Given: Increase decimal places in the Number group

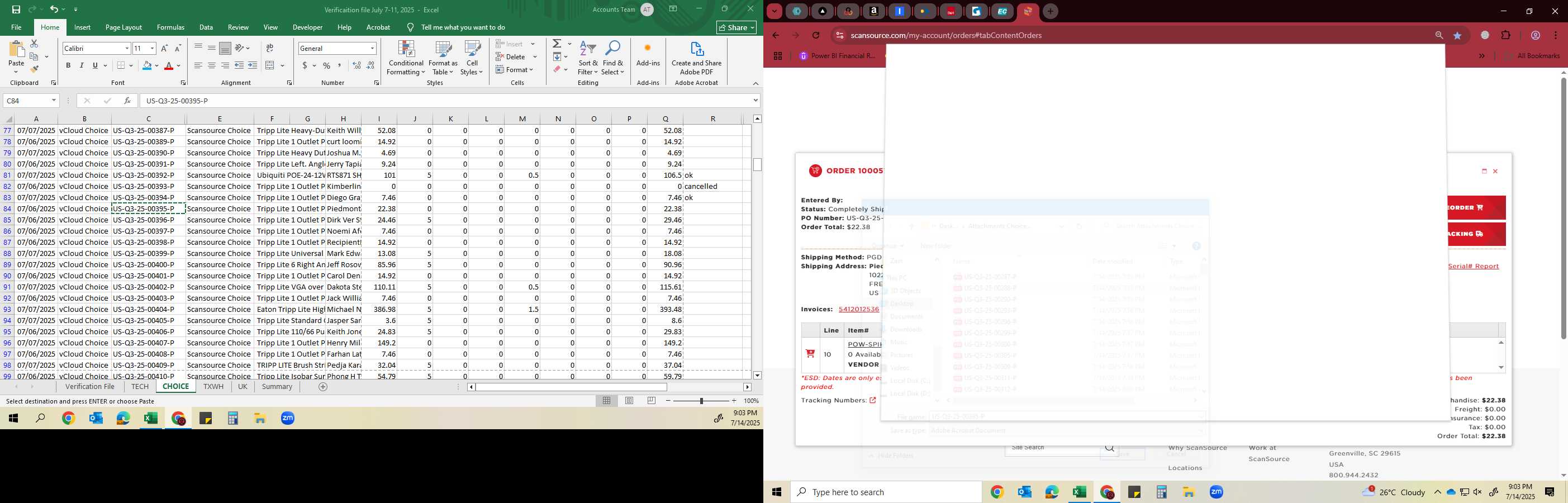Looking at the screenshot, I should tap(357, 65).
